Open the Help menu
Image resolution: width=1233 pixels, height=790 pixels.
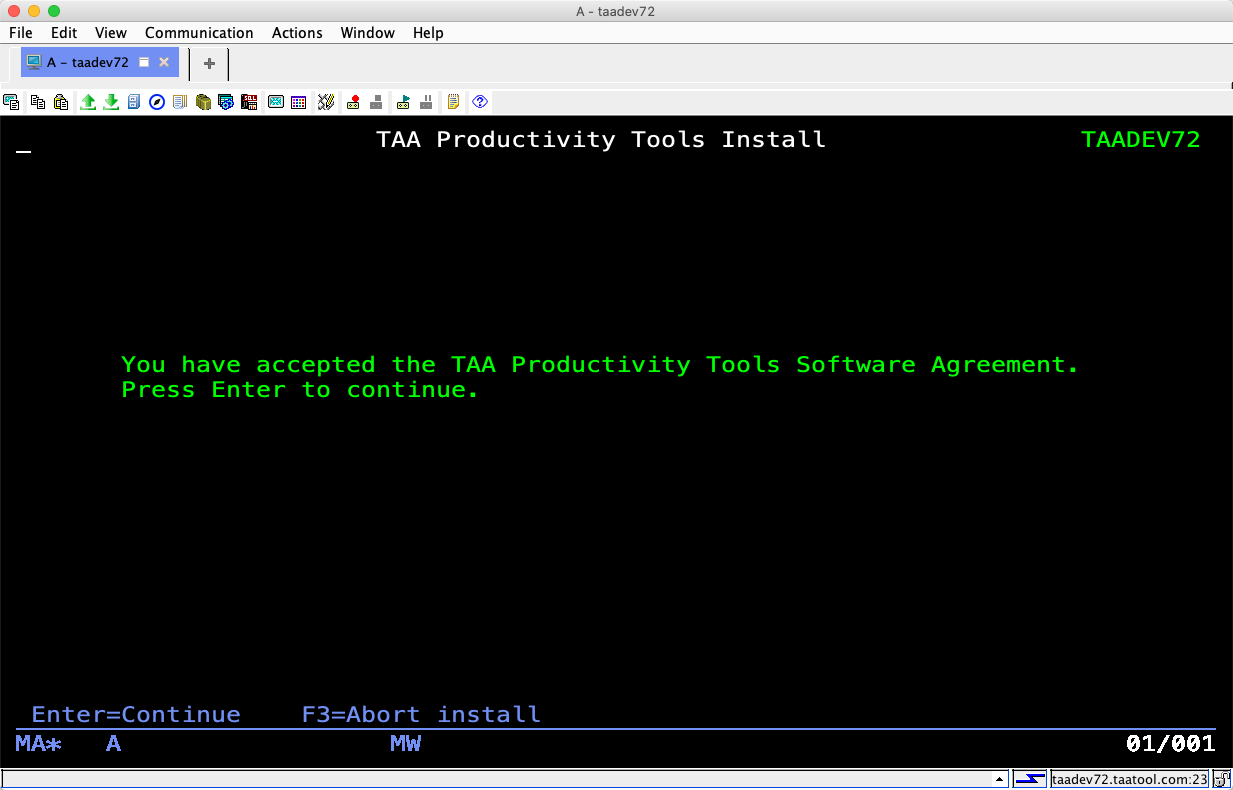tap(428, 33)
